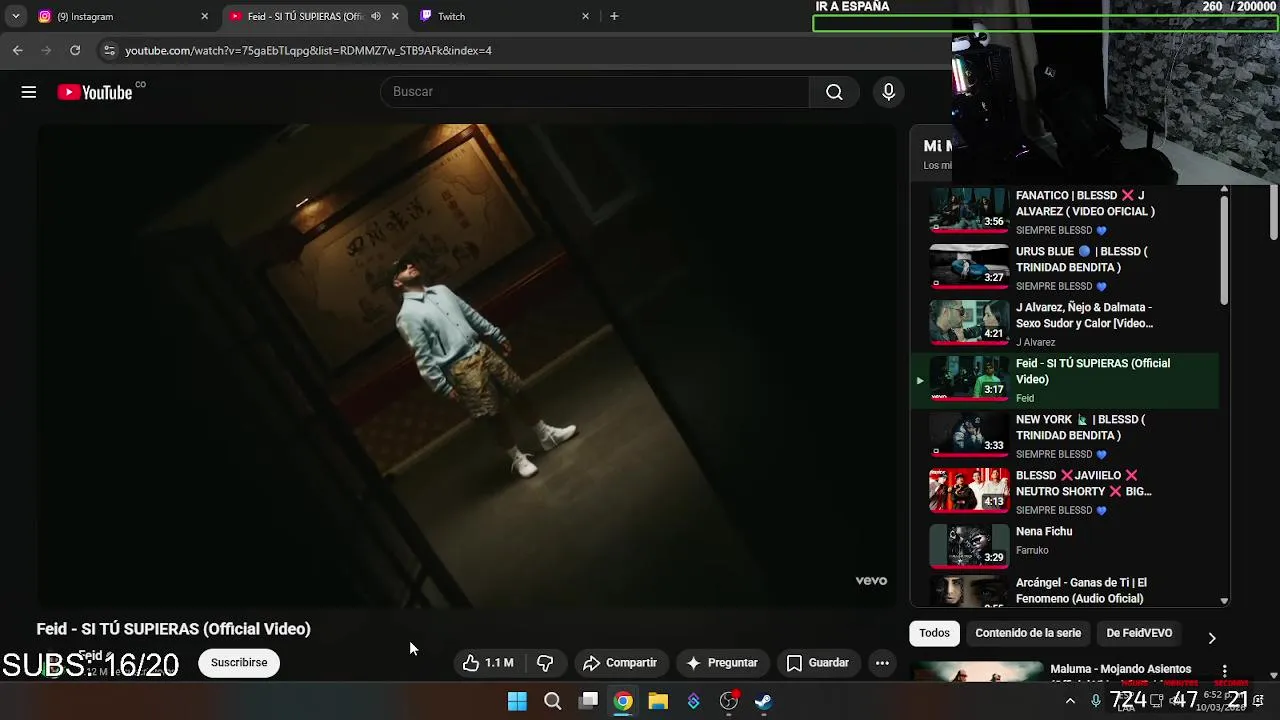Play URUS BLUE BLESSD playlist item

[1065, 268]
